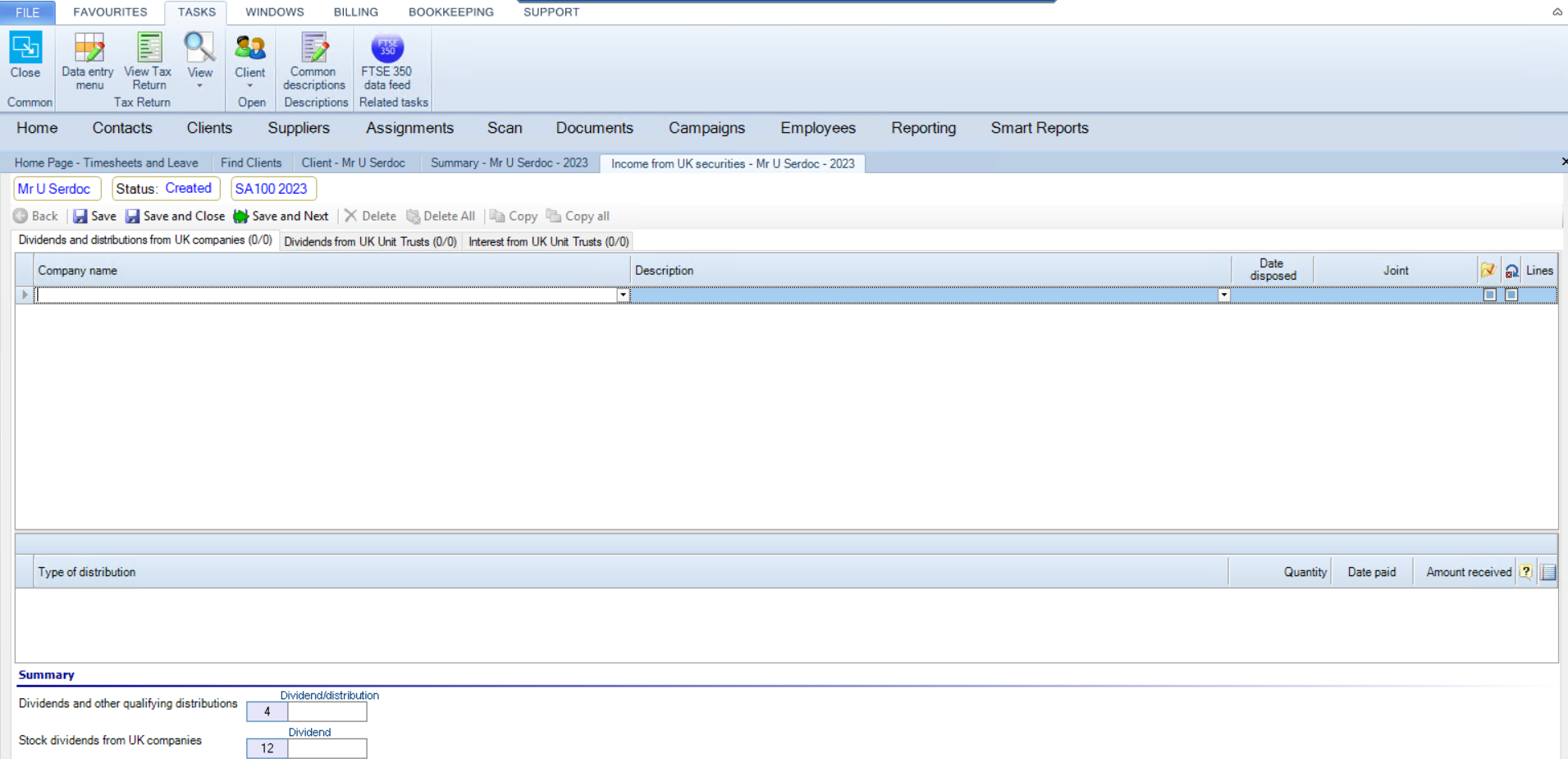Screen dimensions: 1568x759
Task: Click Copy all in toolbar
Action: [x=578, y=216]
